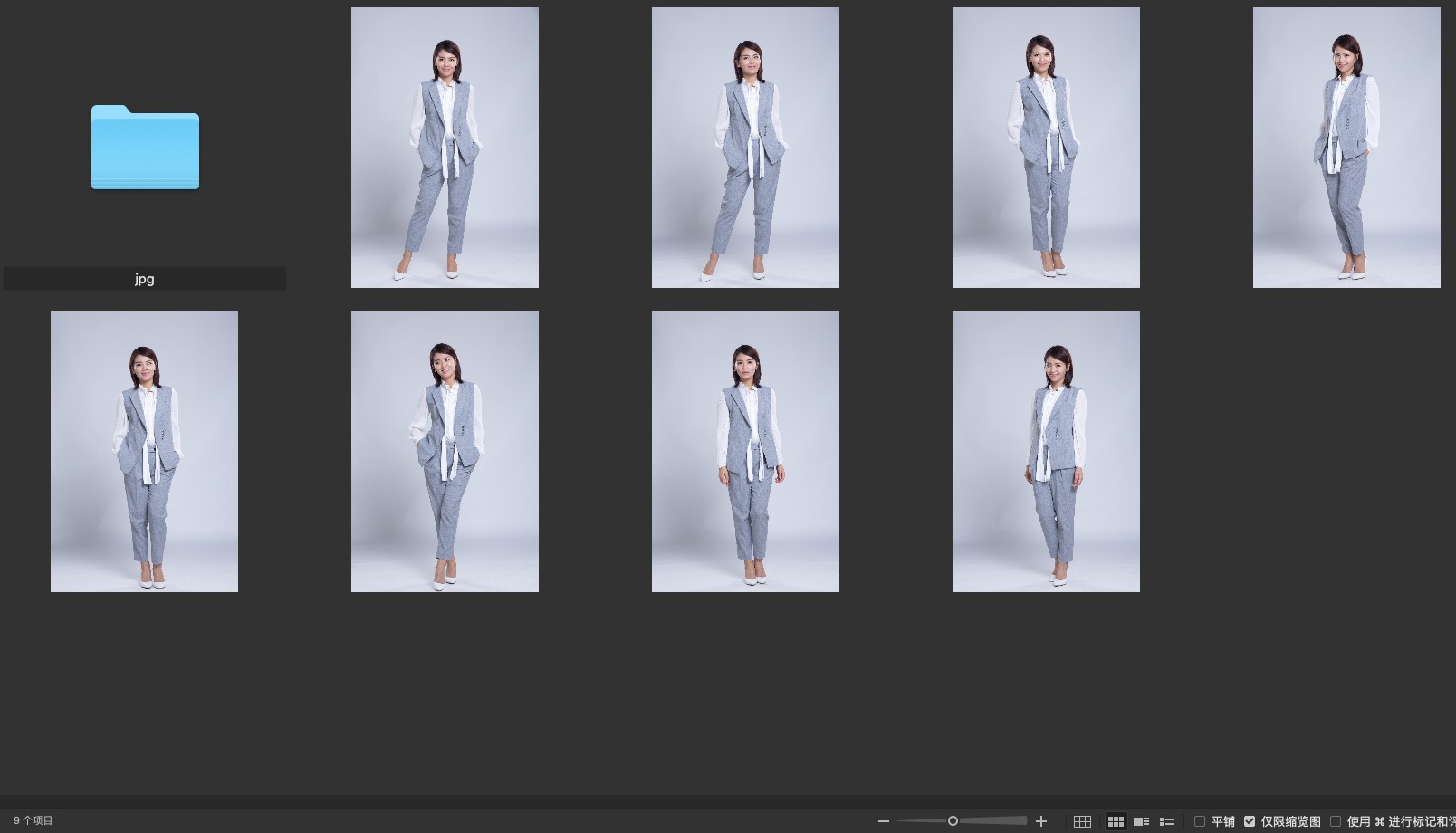1456x833 pixels.
Task: Click the jpg folder name label
Action: pos(145,279)
